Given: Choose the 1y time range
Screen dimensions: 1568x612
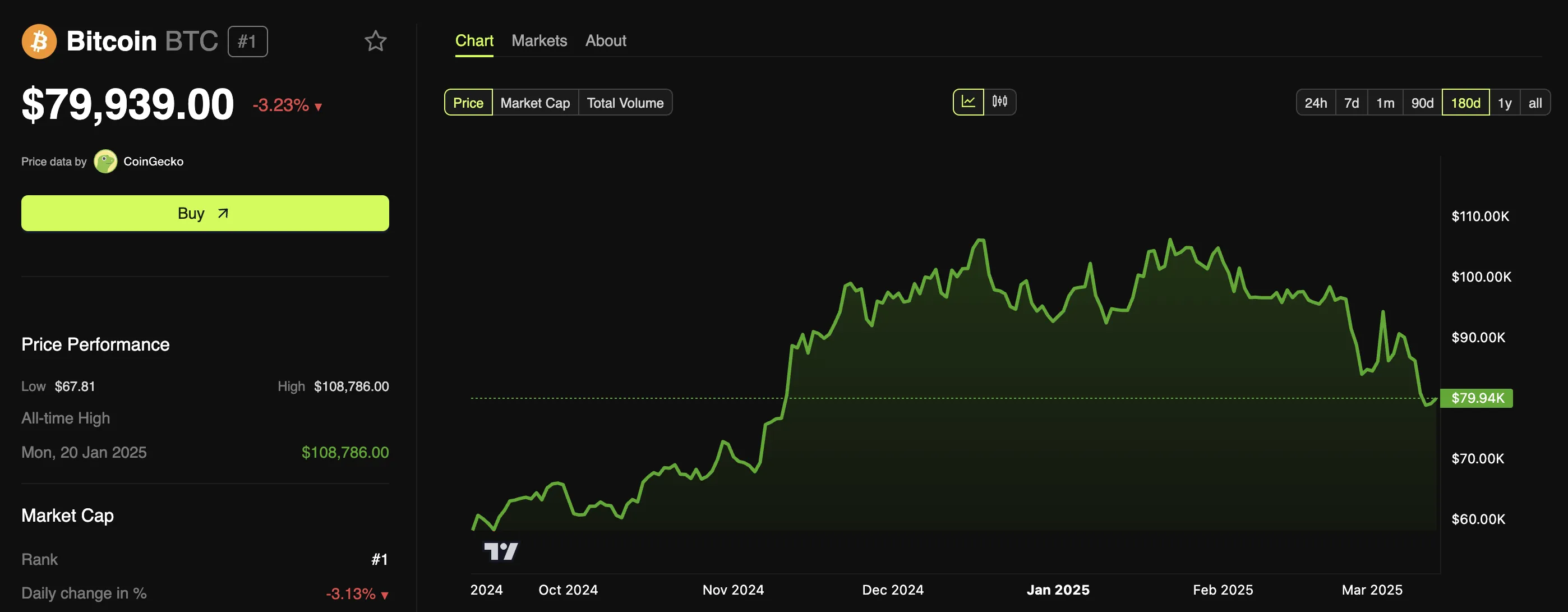Looking at the screenshot, I should tap(1504, 103).
